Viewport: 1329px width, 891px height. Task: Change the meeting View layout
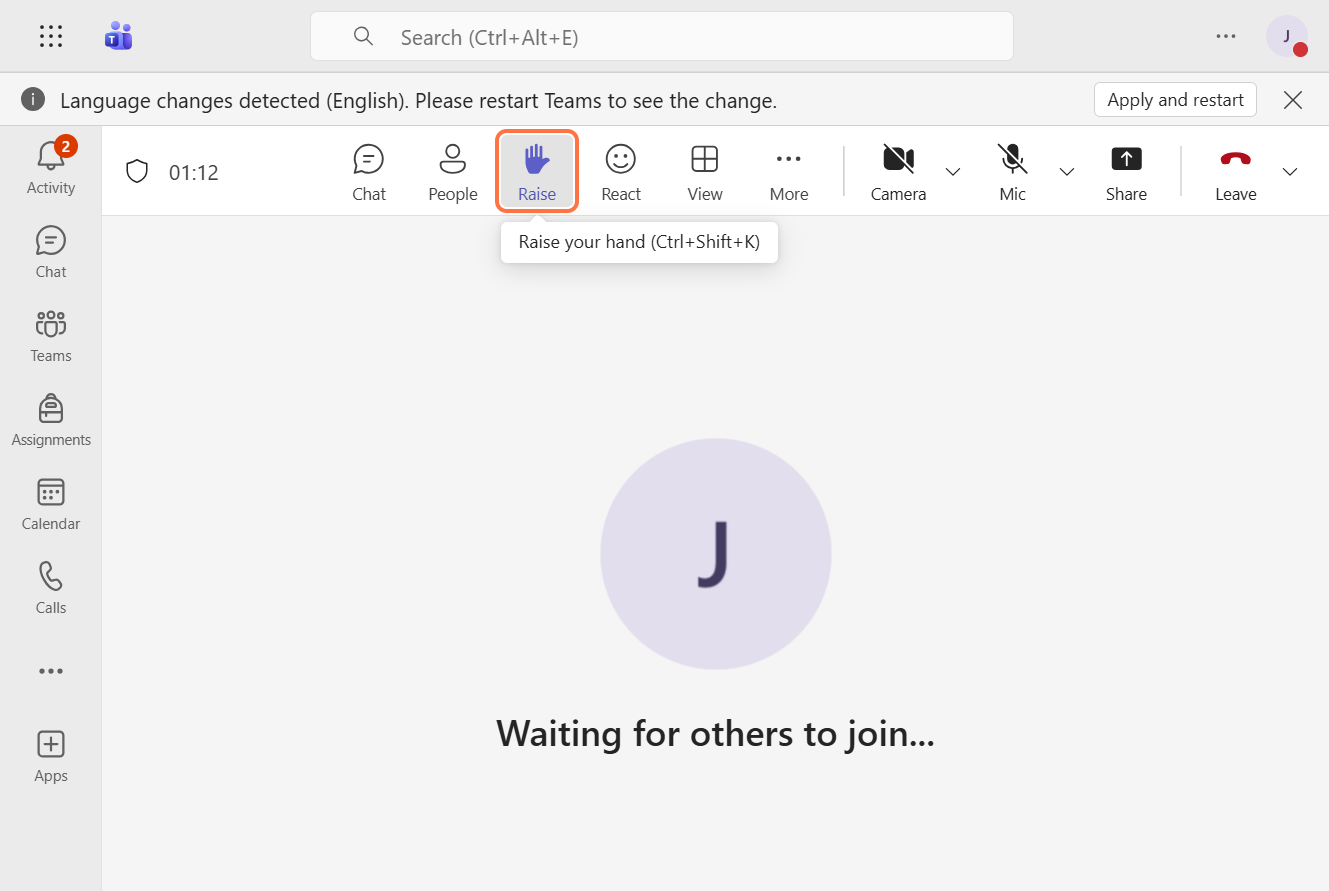(x=704, y=172)
